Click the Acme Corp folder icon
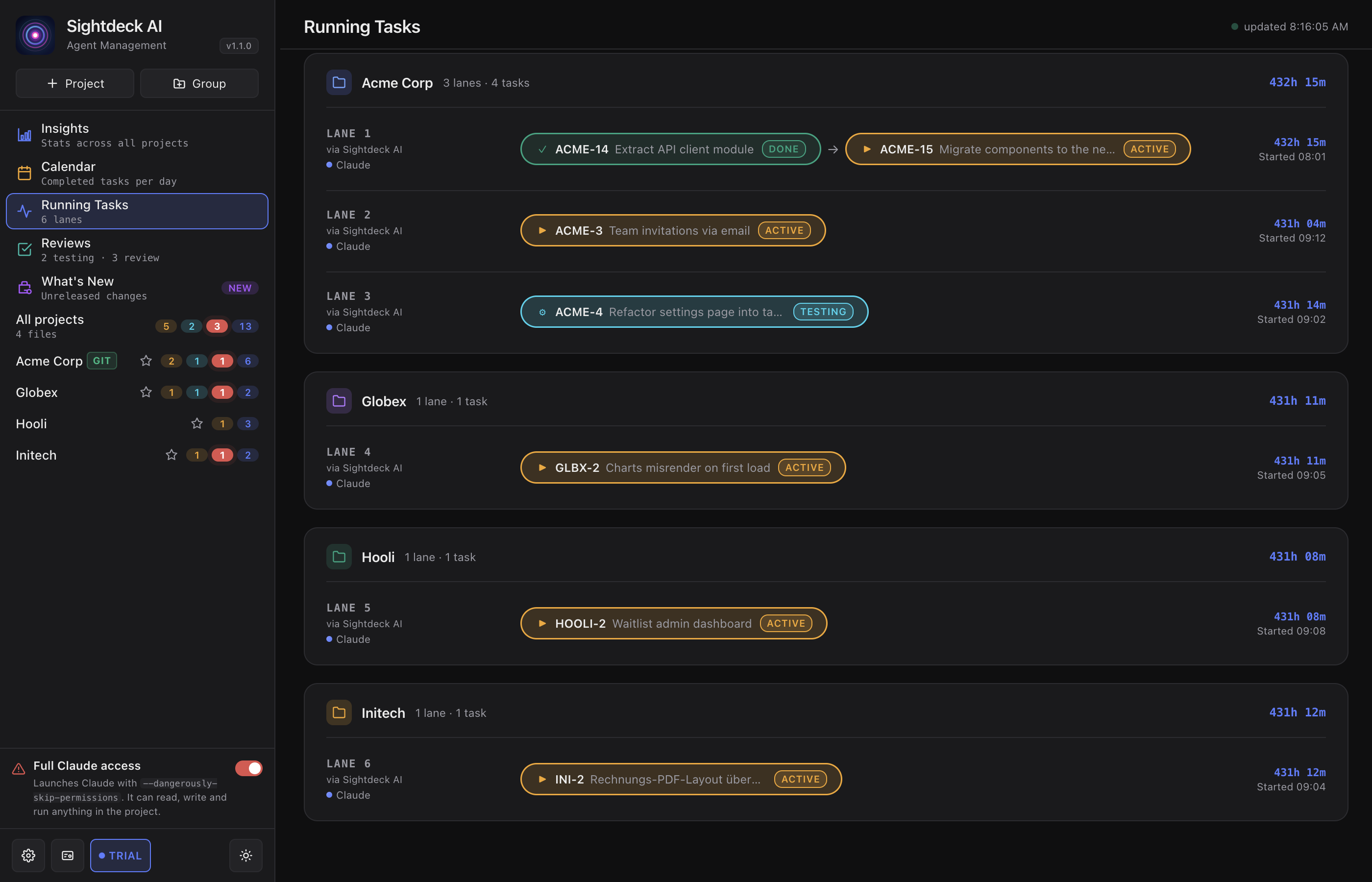 pyautogui.click(x=339, y=82)
